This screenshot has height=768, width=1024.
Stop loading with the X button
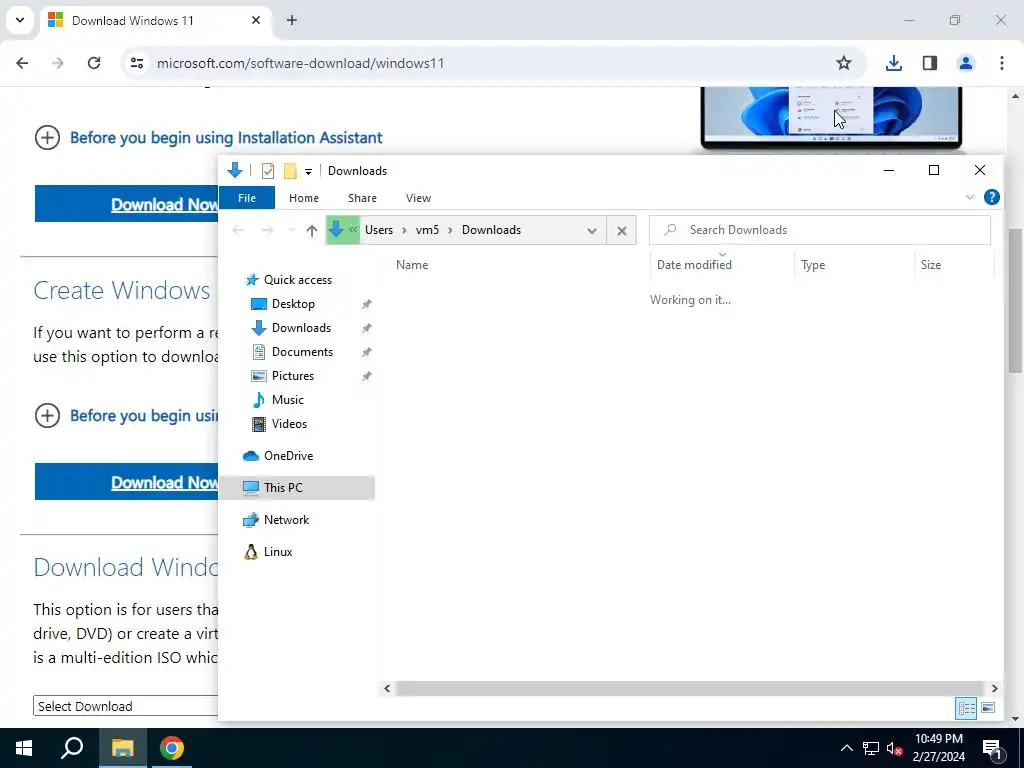click(622, 231)
